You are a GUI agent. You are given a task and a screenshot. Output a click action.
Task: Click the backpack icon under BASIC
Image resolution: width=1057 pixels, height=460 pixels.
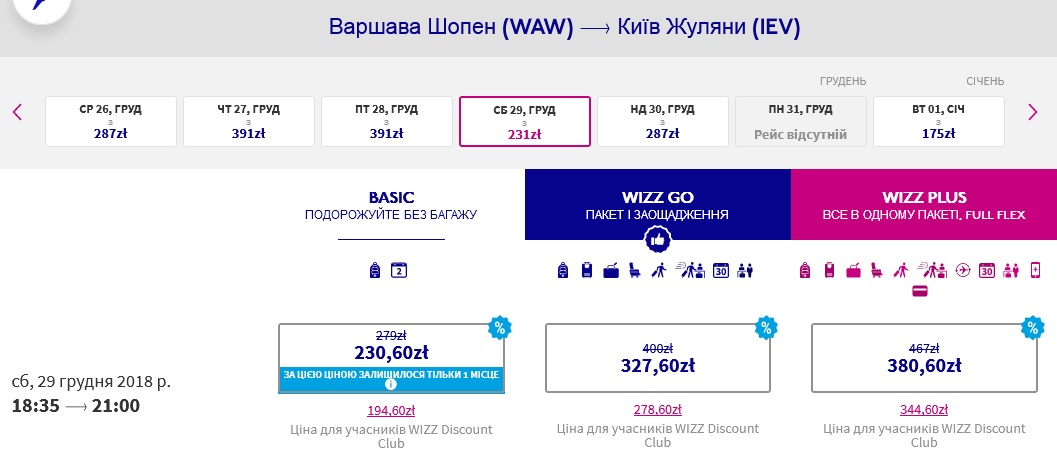[375, 270]
